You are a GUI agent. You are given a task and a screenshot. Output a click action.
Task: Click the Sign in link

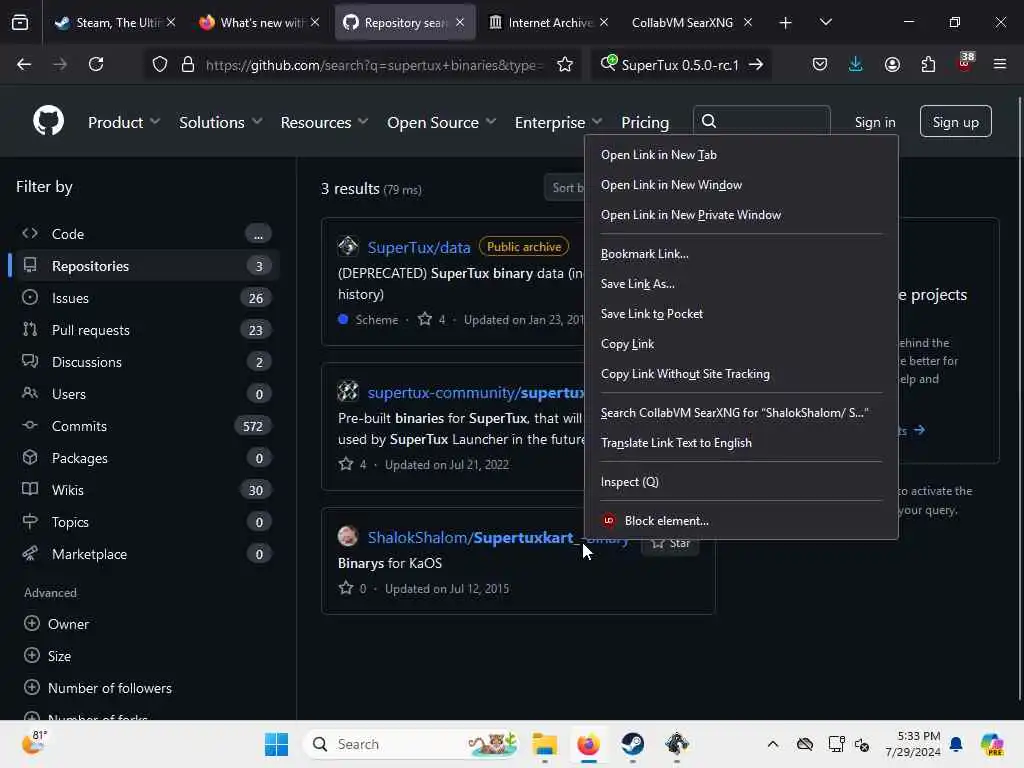coord(874,122)
